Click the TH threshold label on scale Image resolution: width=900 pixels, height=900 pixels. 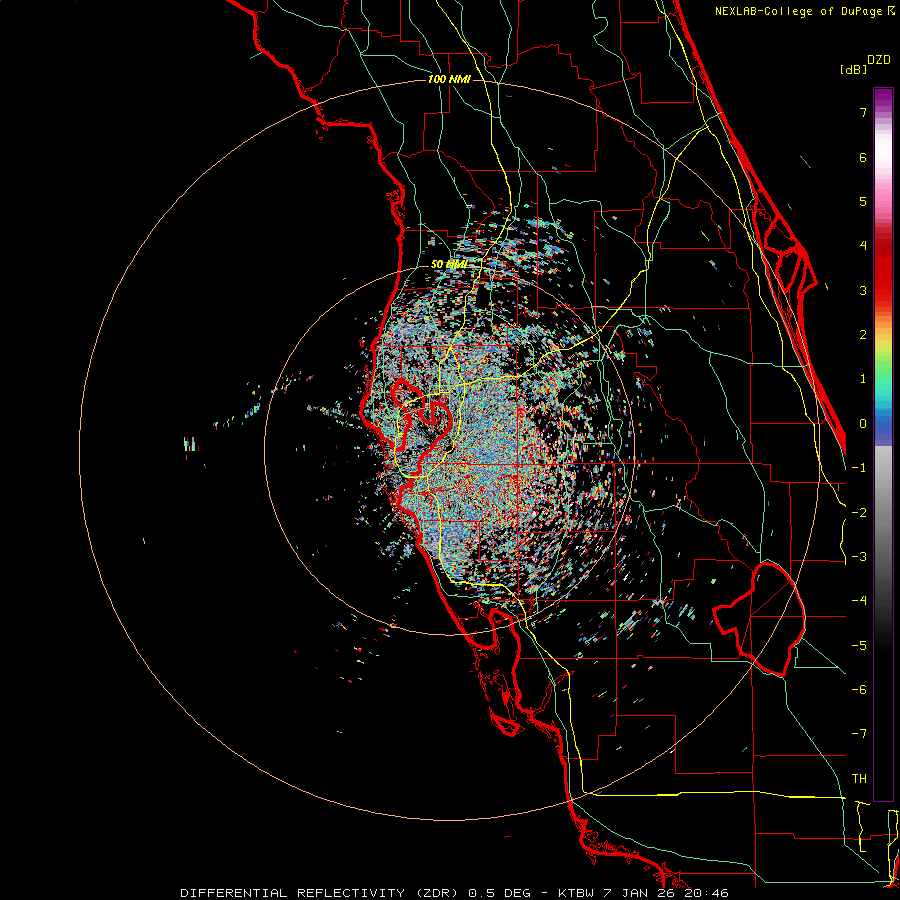point(859,779)
